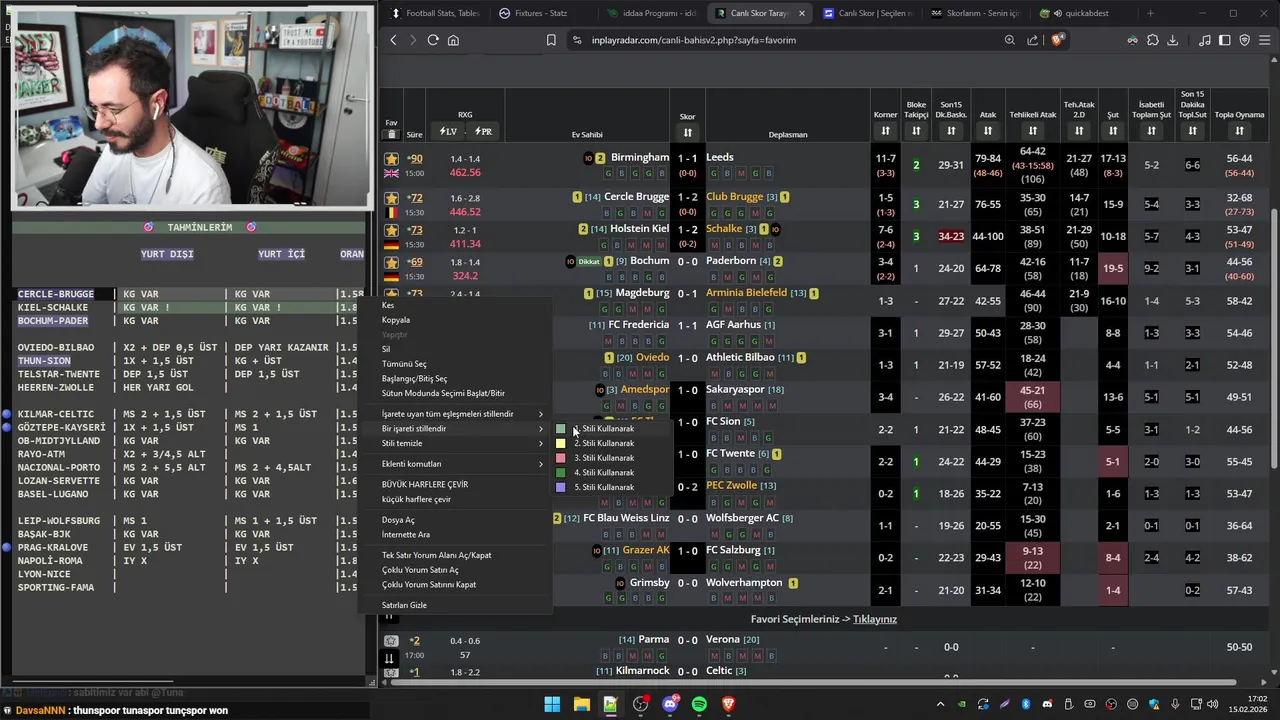Click the Brave Shields lion icon

1058,40
